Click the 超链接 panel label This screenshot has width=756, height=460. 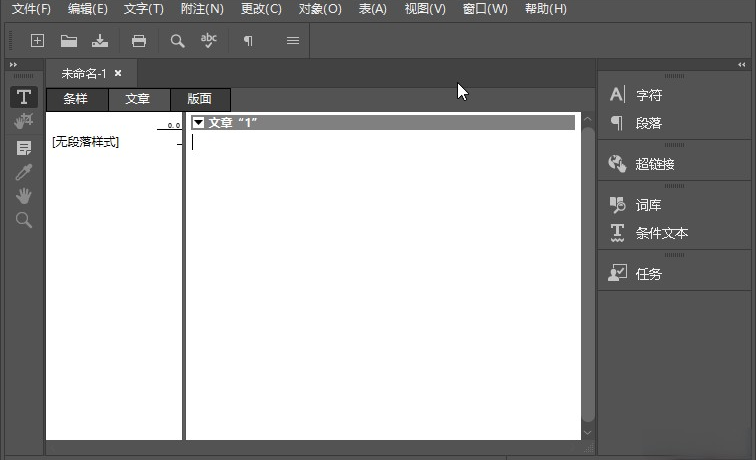[655, 164]
